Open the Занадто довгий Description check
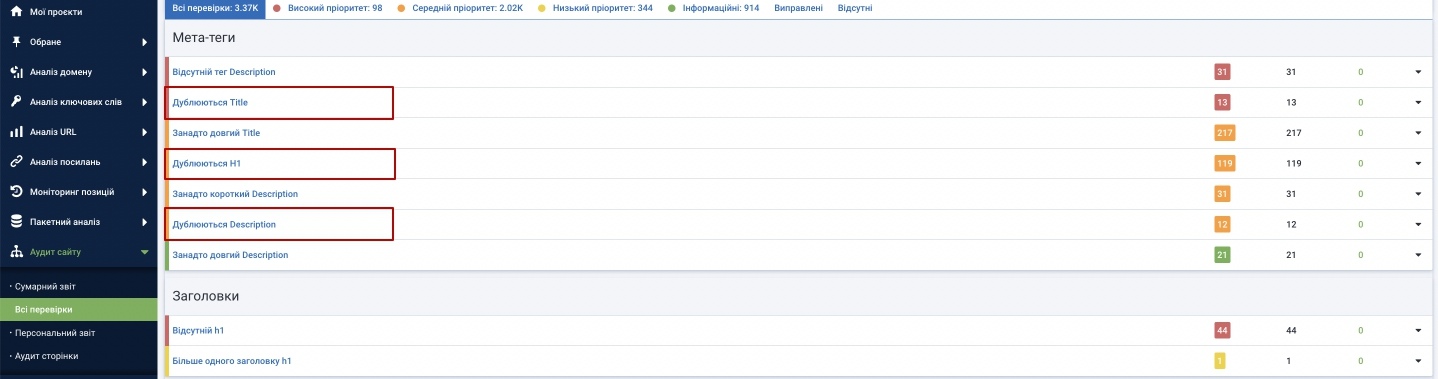The height and width of the screenshot is (379, 1438). [x=230, y=255]
